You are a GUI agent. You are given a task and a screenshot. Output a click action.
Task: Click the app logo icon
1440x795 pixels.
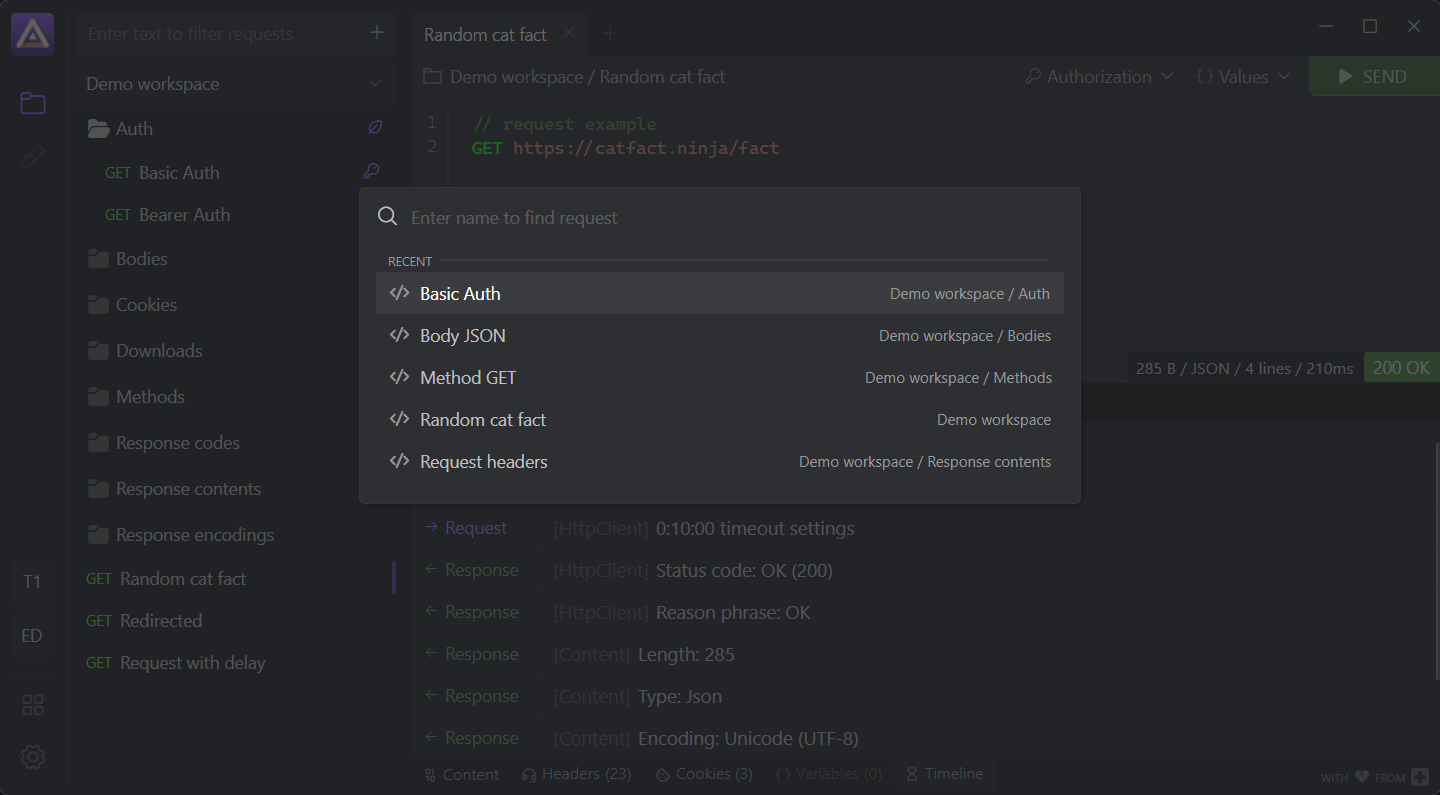point(32,35)
